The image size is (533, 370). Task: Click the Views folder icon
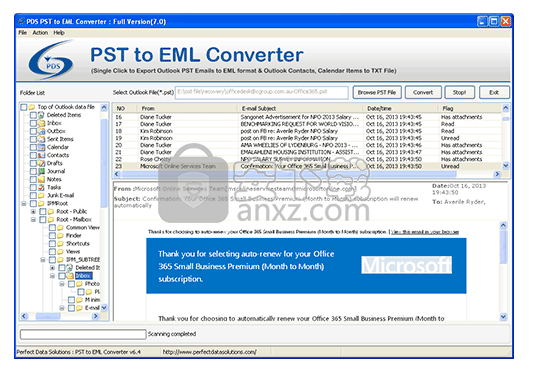(x=60, y=252)
